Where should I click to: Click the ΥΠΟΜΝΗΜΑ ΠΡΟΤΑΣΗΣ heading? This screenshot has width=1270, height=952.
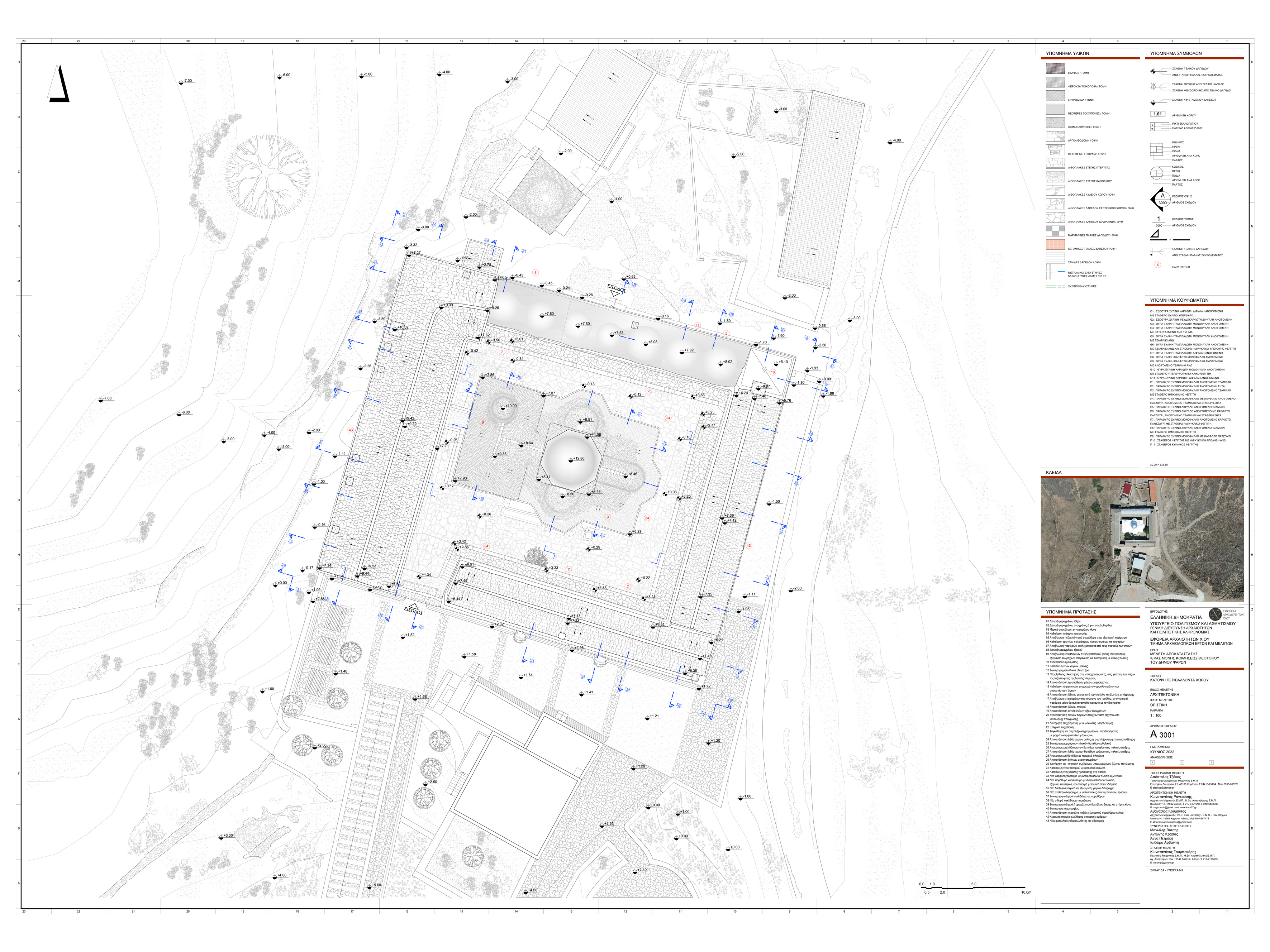click(1071, 612)
